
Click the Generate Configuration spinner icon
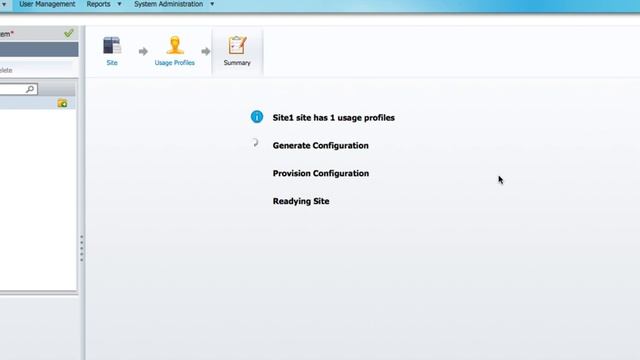click(x=255, y=142)
